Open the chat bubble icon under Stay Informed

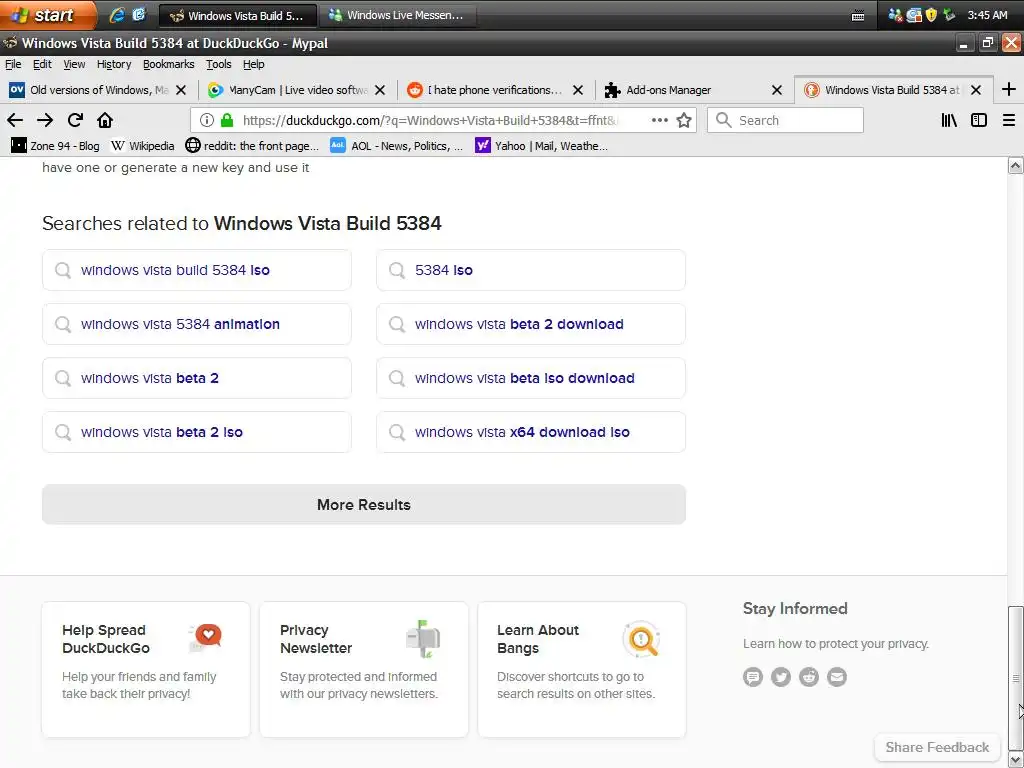753,677
